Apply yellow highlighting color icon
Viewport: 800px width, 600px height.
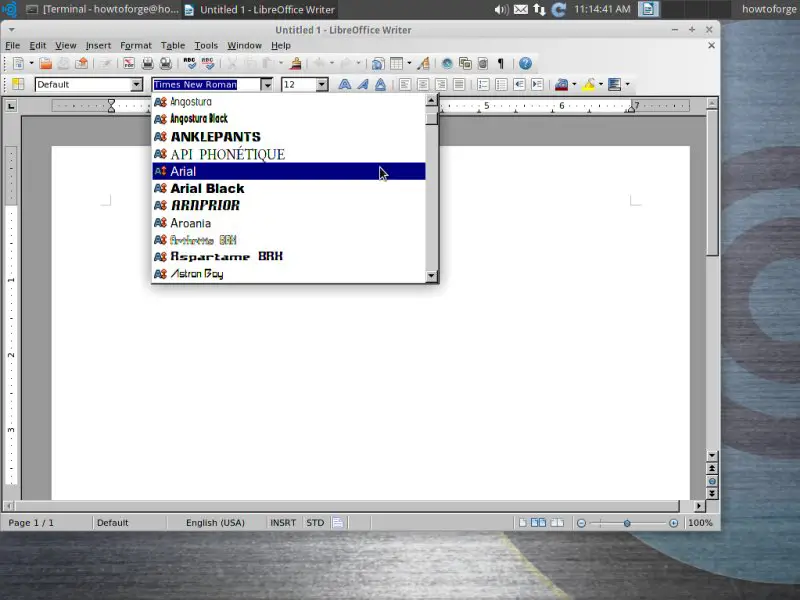(588, 84)
